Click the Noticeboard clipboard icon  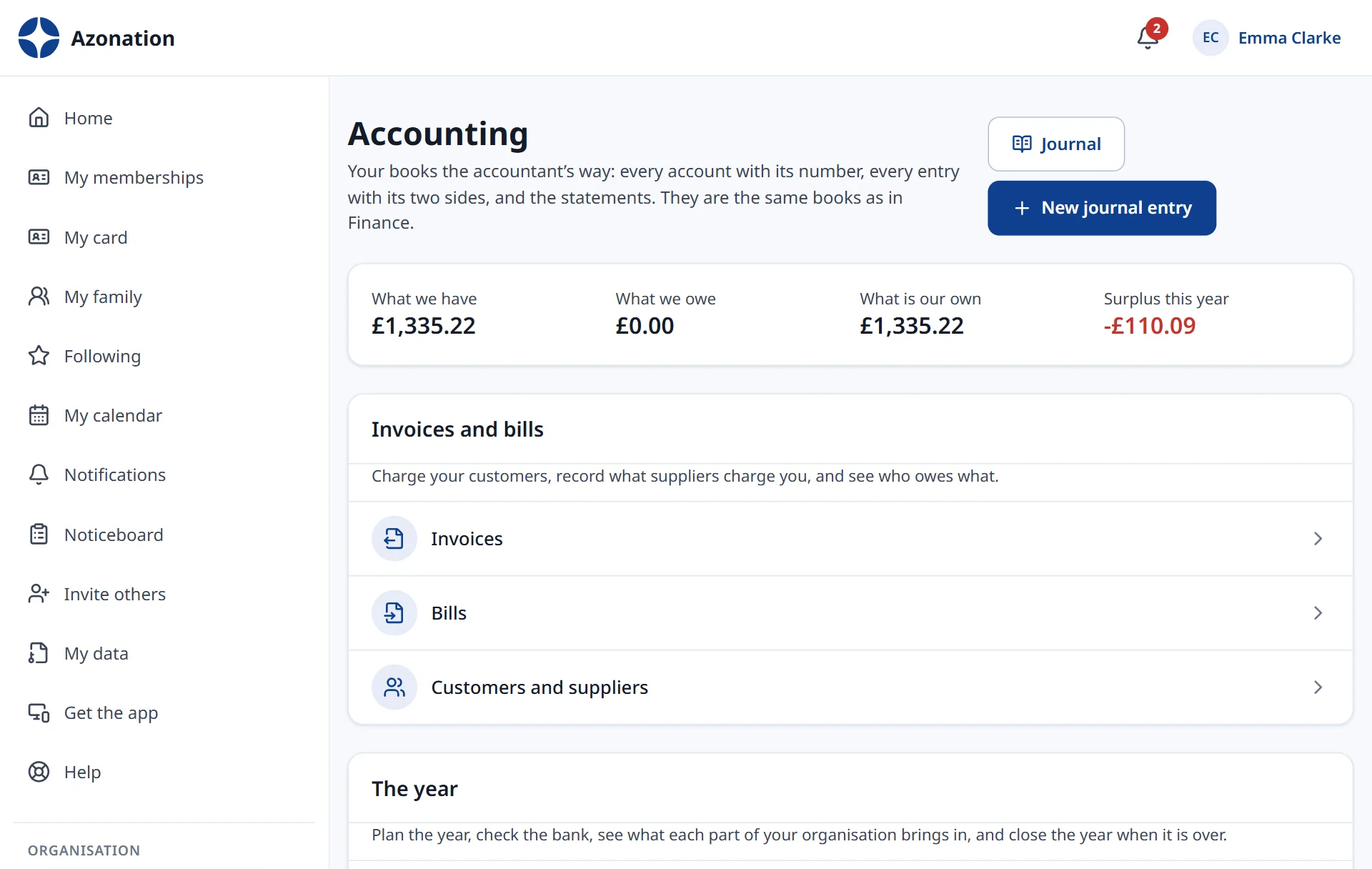pos(39,535)
